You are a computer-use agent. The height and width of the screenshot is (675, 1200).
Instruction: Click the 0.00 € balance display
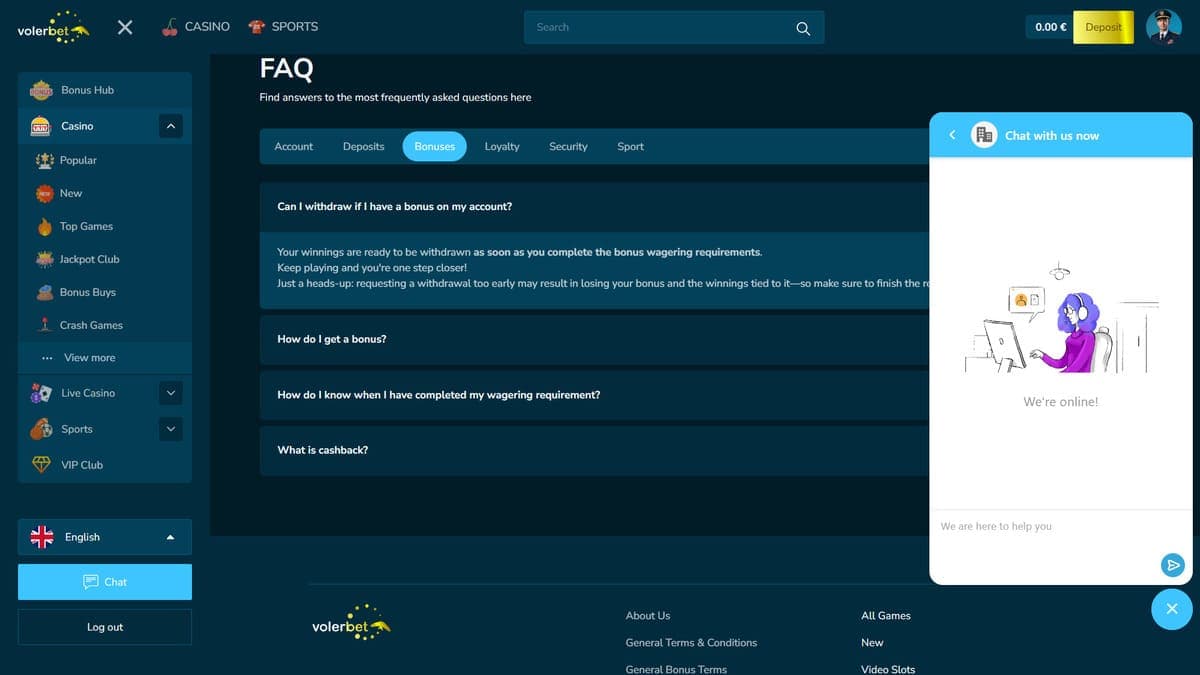tap(1050, 27)
